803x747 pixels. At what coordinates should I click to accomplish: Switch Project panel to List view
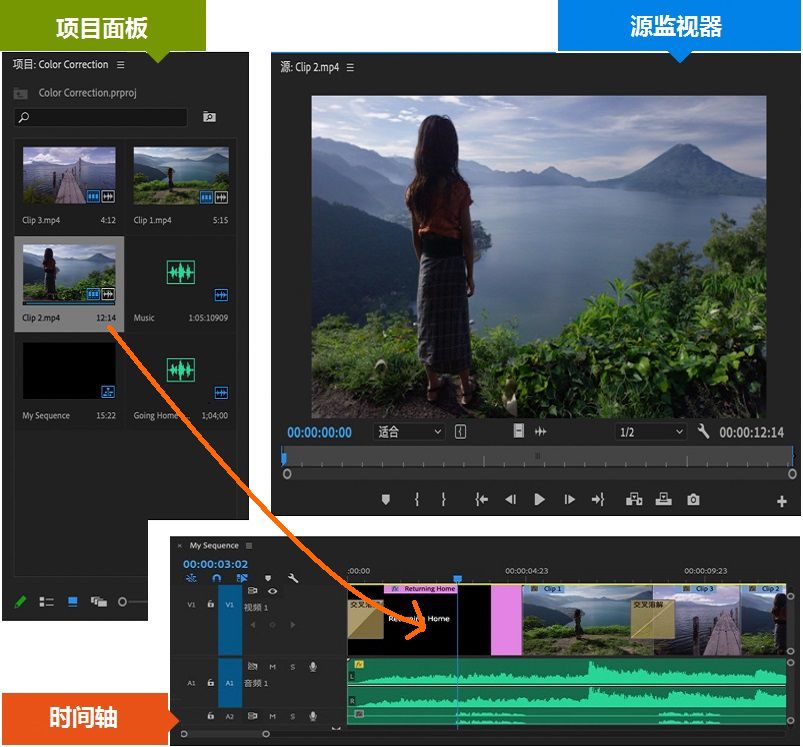click(47, 602)
